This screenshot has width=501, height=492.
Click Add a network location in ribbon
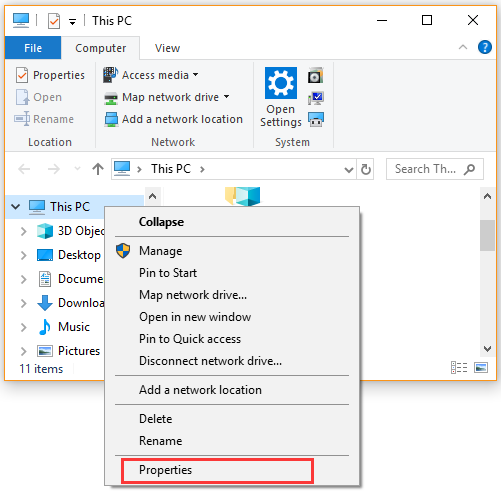point(173,119)
